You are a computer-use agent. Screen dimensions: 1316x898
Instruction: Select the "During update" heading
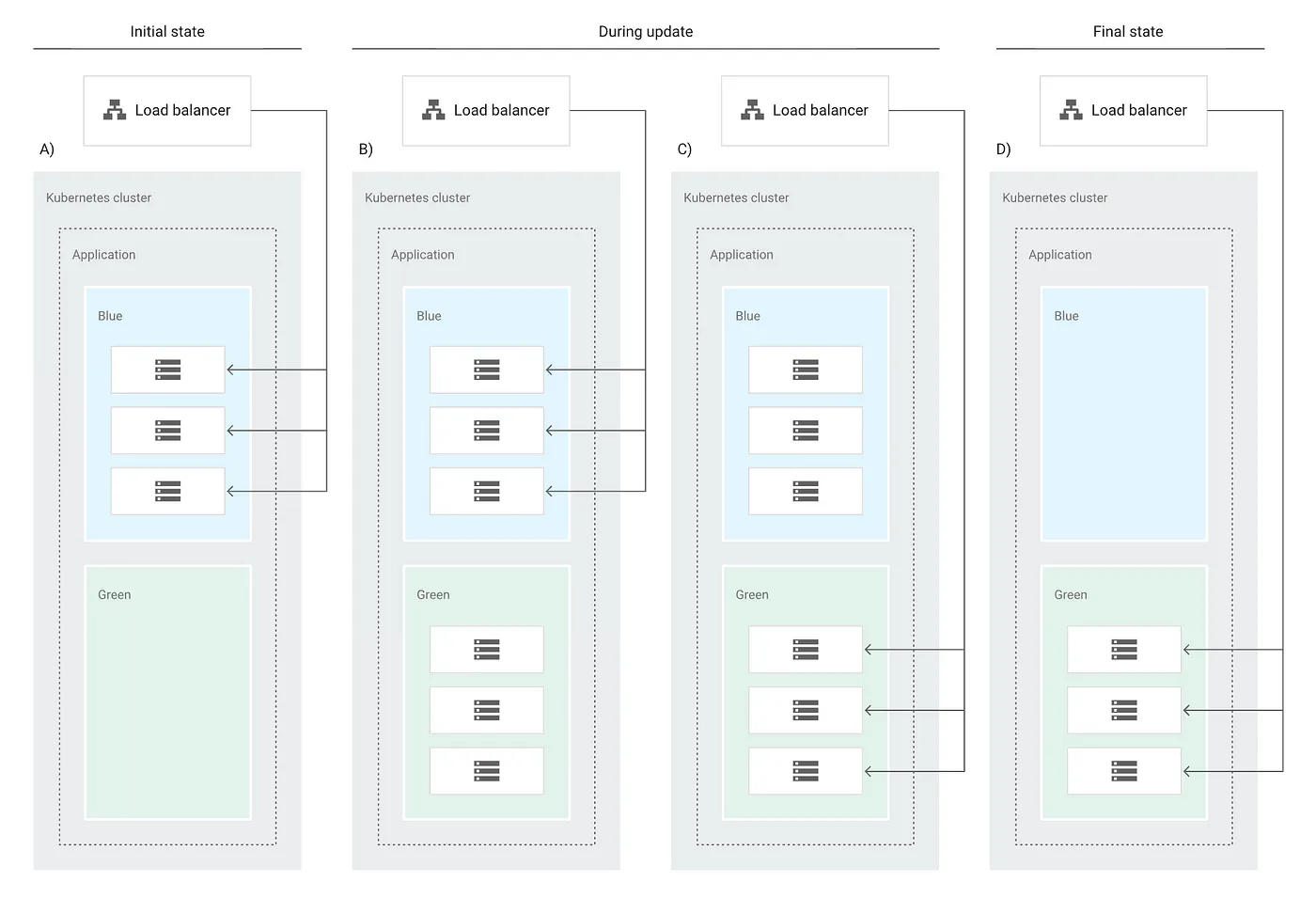[646, 32]
